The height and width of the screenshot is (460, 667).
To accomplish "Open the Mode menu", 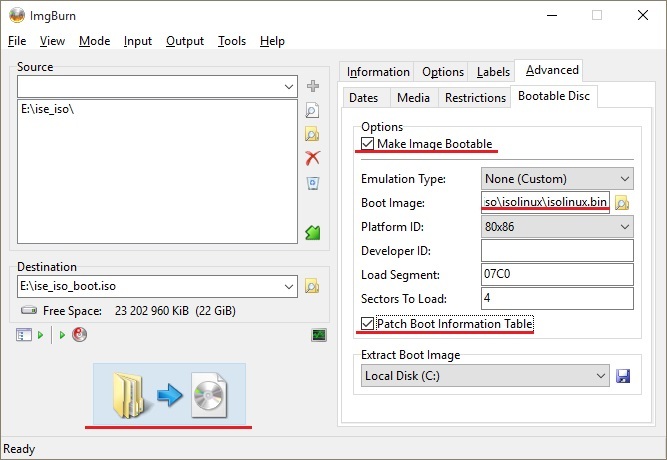I will (x=94, y=41).
